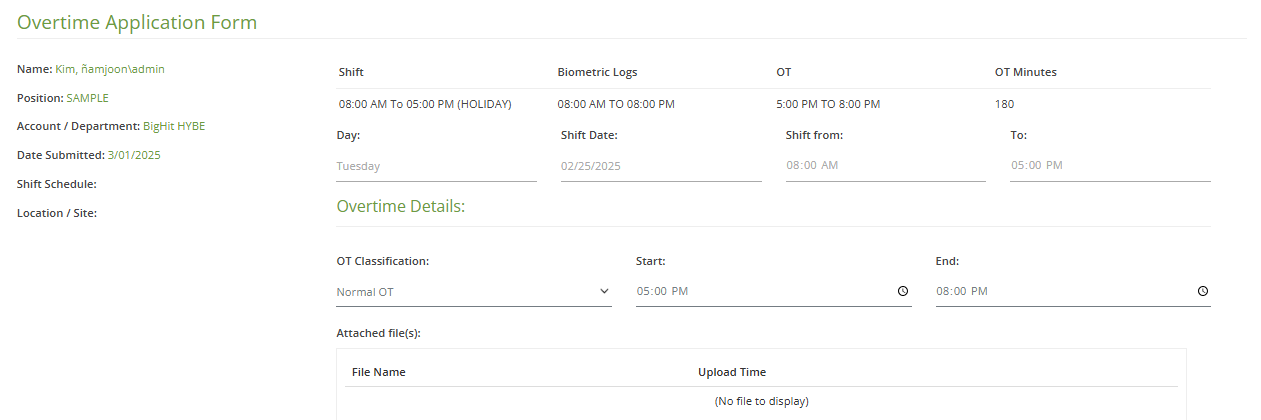
Task: Click the File Name column header
Action: click(x=378, y=372)
